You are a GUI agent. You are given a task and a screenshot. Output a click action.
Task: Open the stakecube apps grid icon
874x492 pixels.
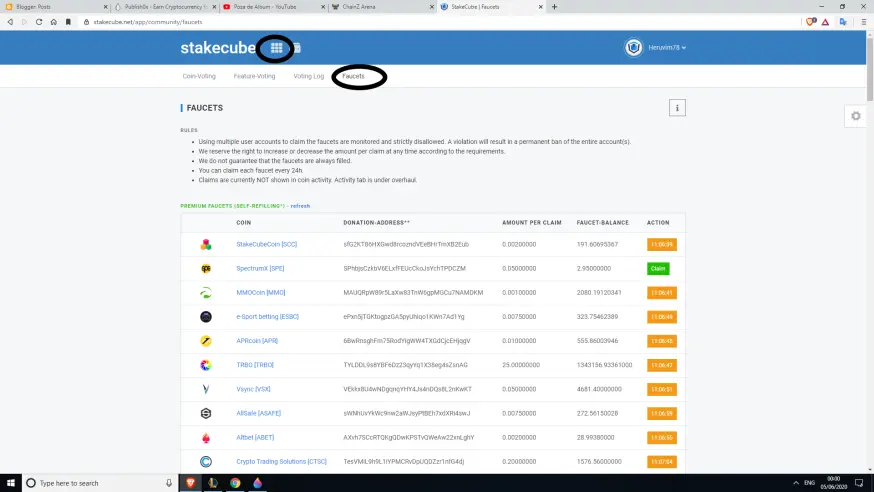point(276,48)
